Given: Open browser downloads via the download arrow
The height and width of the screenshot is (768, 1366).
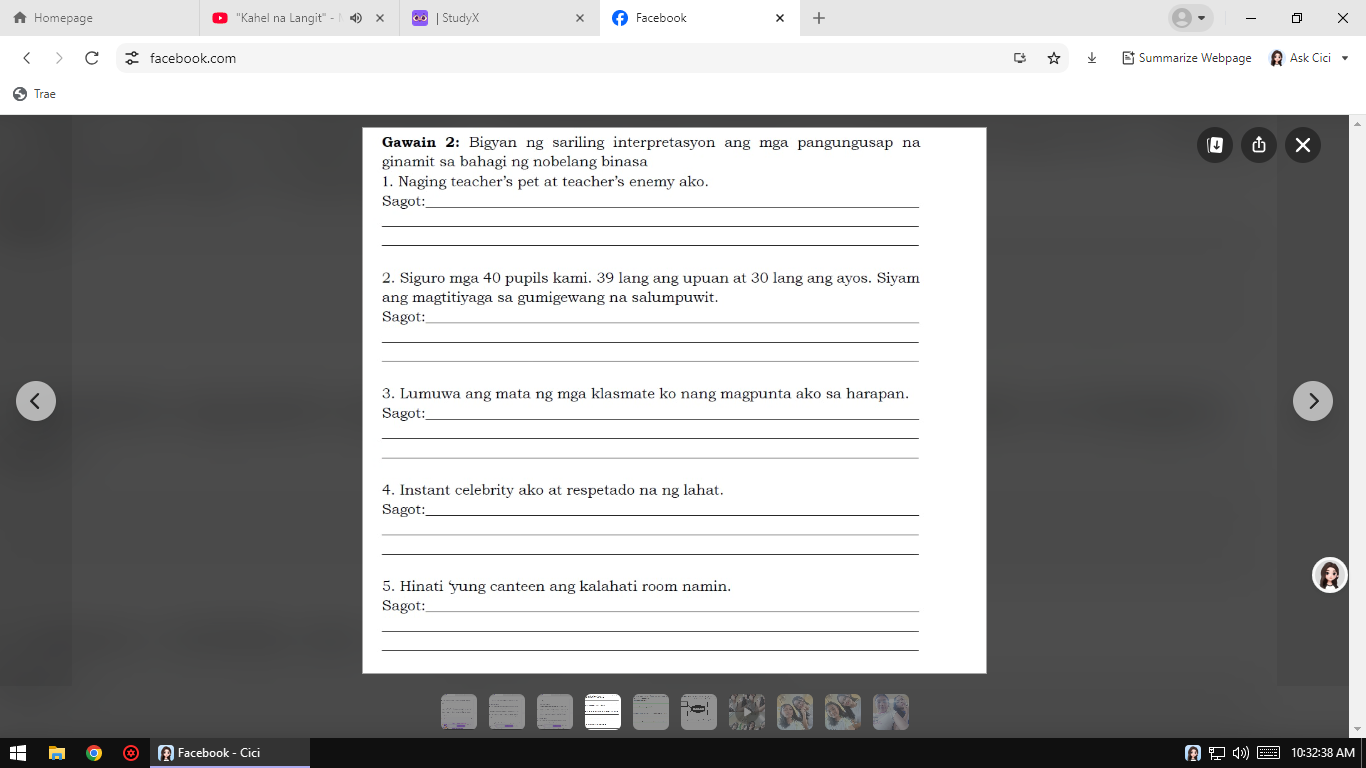Looking at the screenshot, I should [x=1090, y=58].
